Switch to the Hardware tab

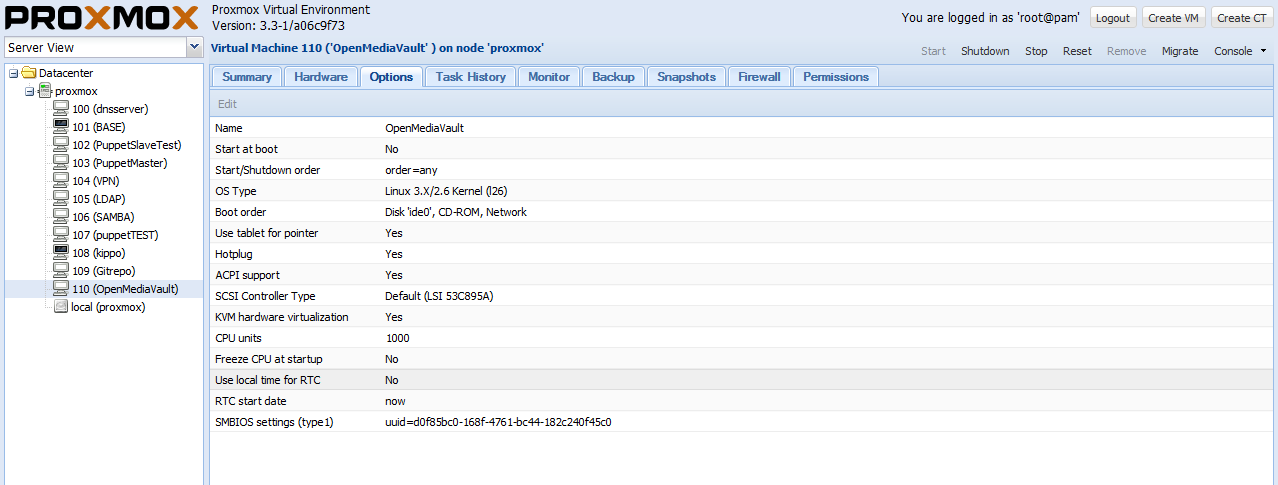(321, 77)
